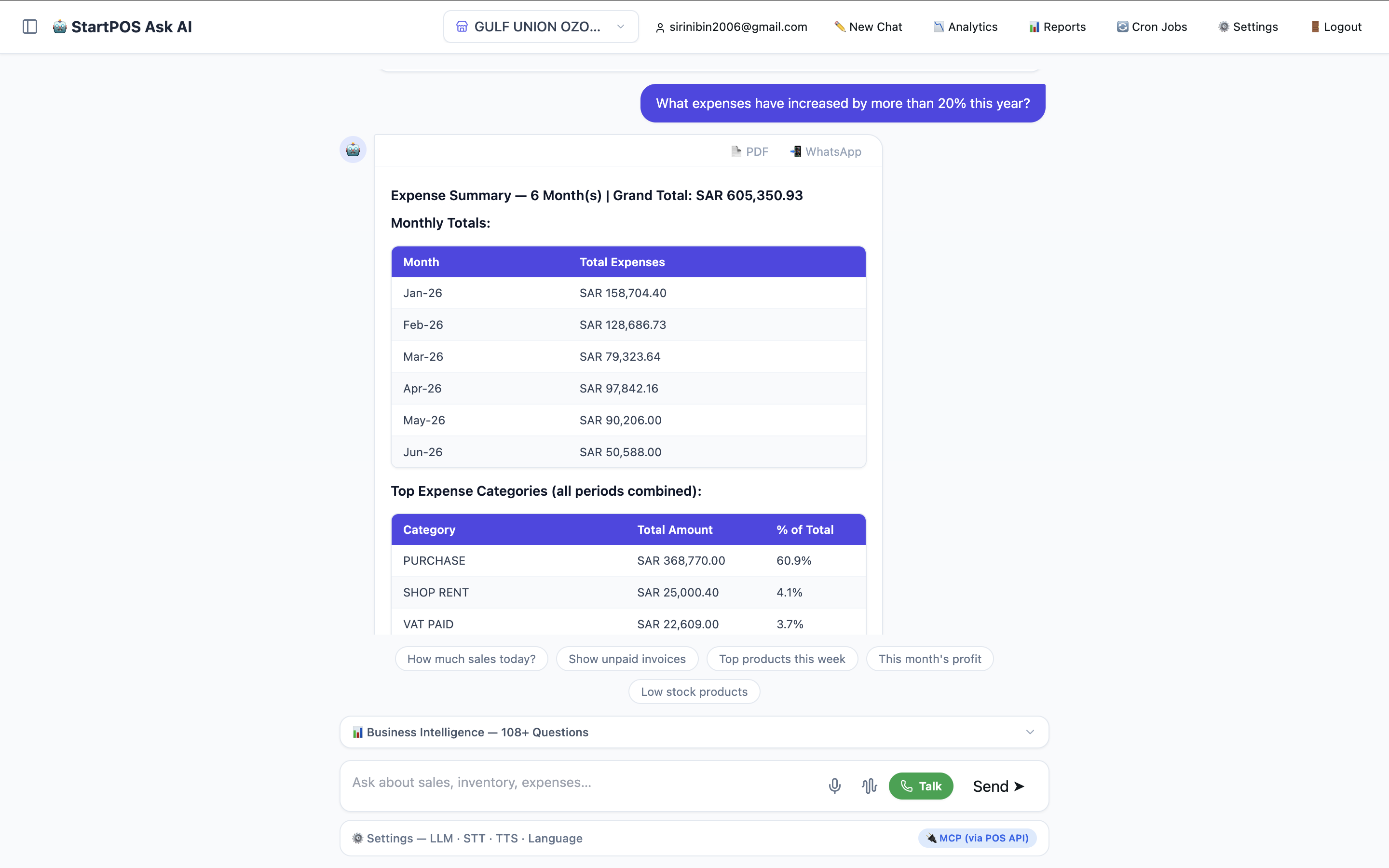
Task: Click the Category column header
Action: [429, 530]
